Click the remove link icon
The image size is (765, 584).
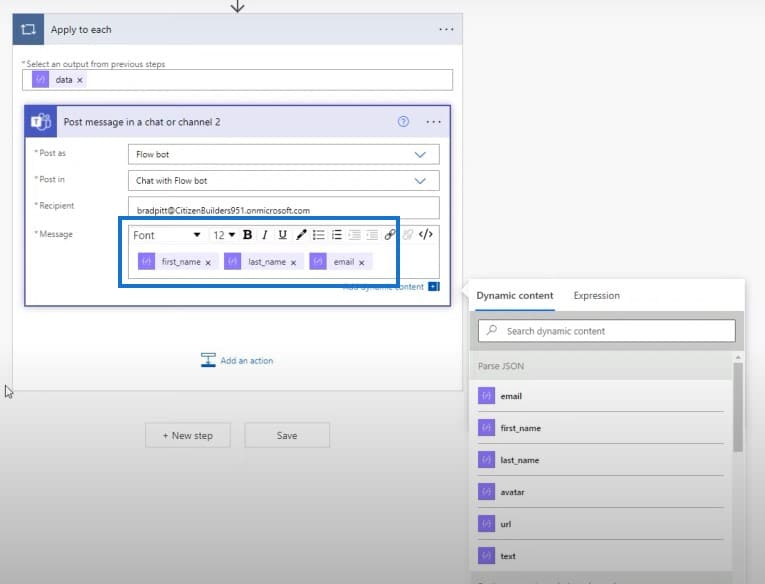(x=408, y=235)
